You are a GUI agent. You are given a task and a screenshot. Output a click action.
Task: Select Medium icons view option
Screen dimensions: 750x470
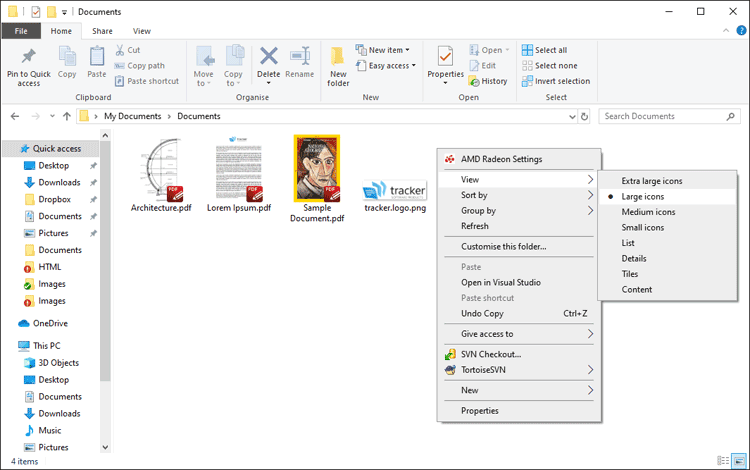pyautogui.click(x=667, y=212)
